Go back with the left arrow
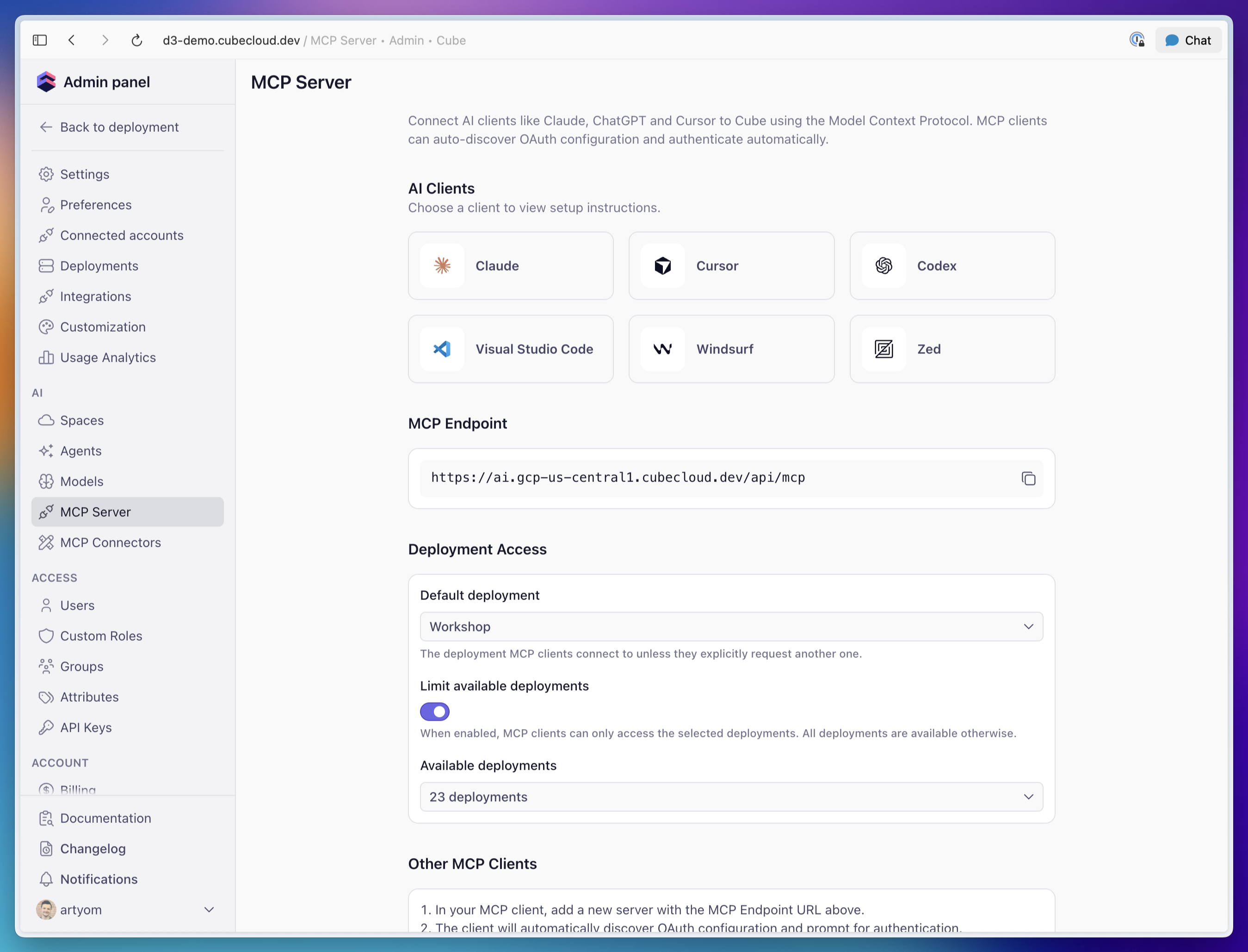1248x952 pixels. click(72, 40)
